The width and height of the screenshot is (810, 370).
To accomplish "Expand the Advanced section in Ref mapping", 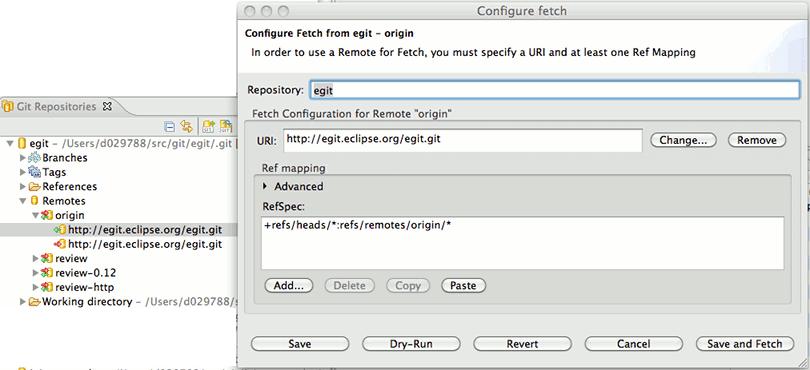I will (x=266, y=187).
